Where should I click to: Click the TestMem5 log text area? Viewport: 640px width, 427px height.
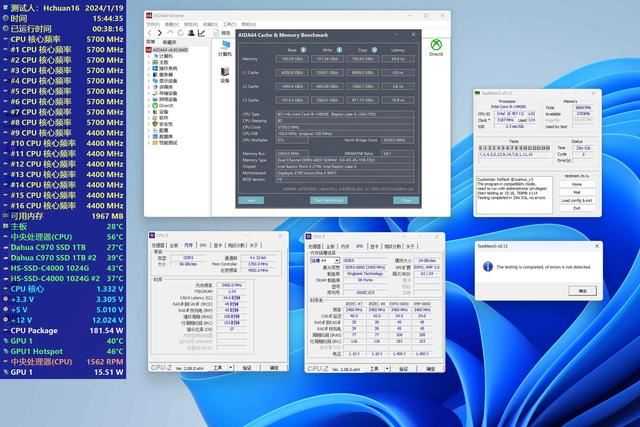(514, 195)
